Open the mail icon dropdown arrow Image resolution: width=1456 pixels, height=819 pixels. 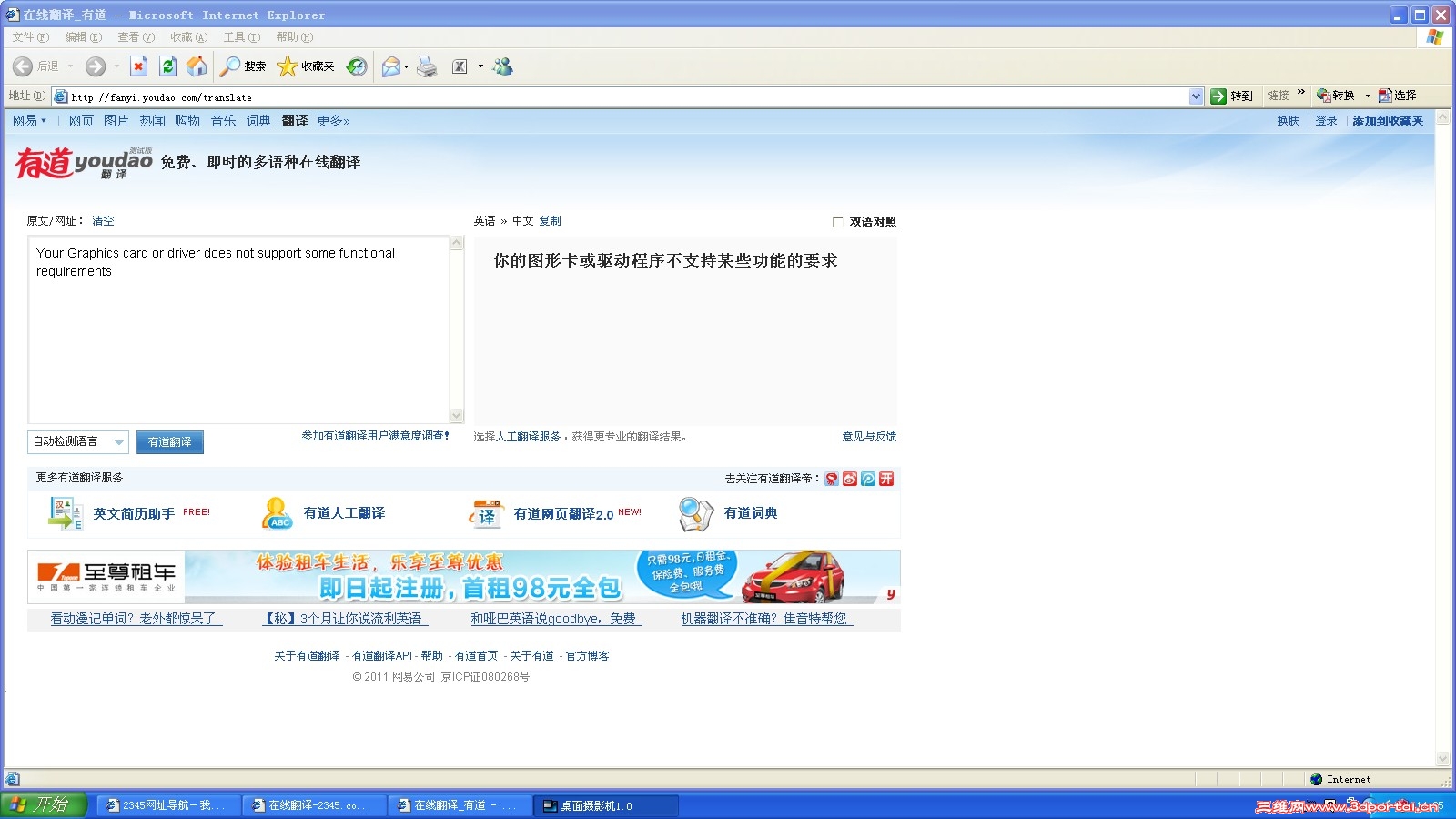click(406, 66)
